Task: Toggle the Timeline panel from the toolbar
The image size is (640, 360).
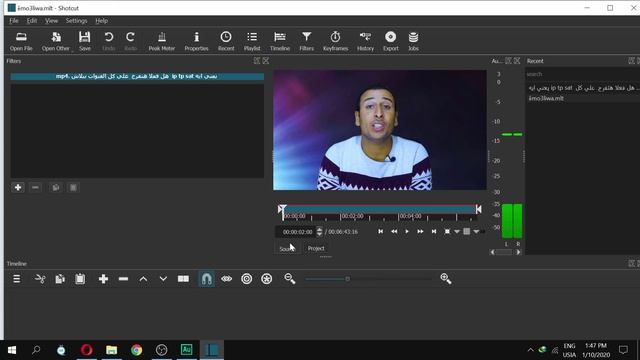Action: (x=280, y=41)
